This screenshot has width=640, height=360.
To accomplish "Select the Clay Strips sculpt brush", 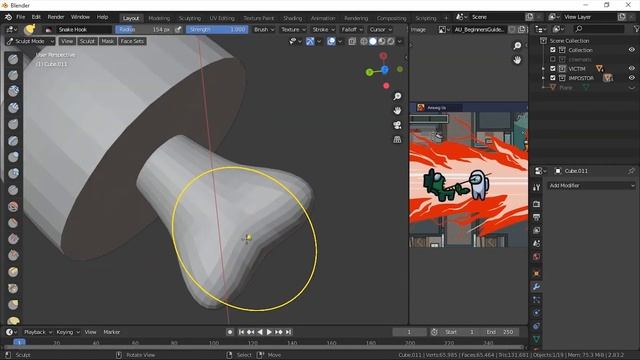I will pos(13,107).
